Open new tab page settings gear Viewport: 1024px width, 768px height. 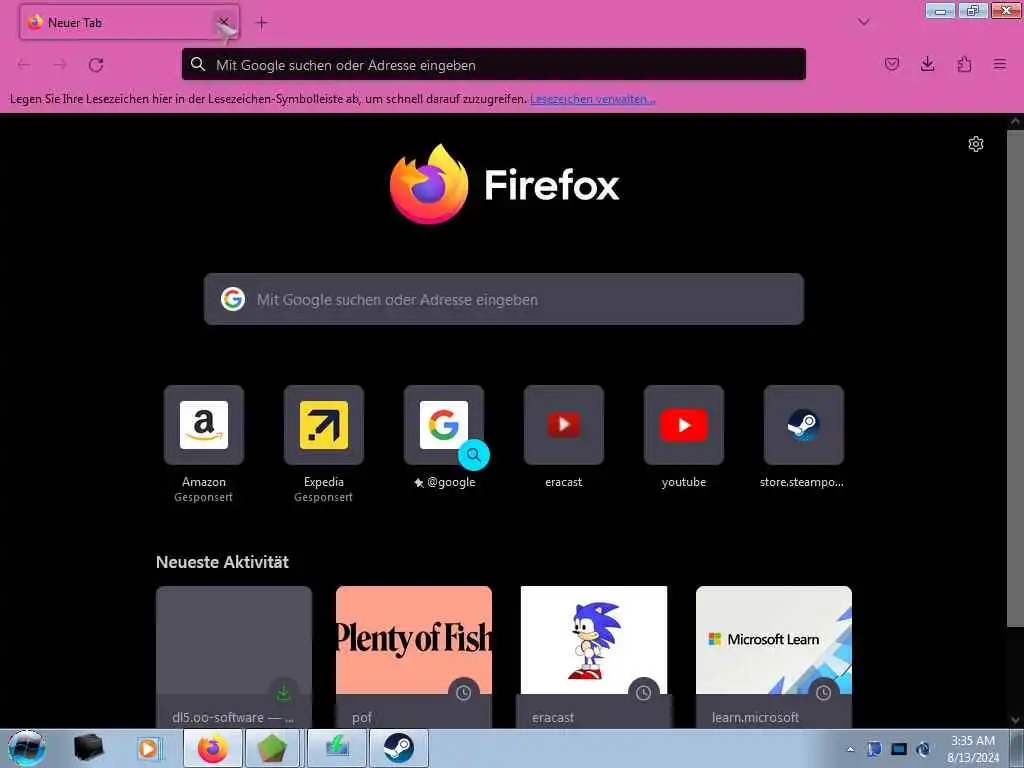tap(976, 144)
